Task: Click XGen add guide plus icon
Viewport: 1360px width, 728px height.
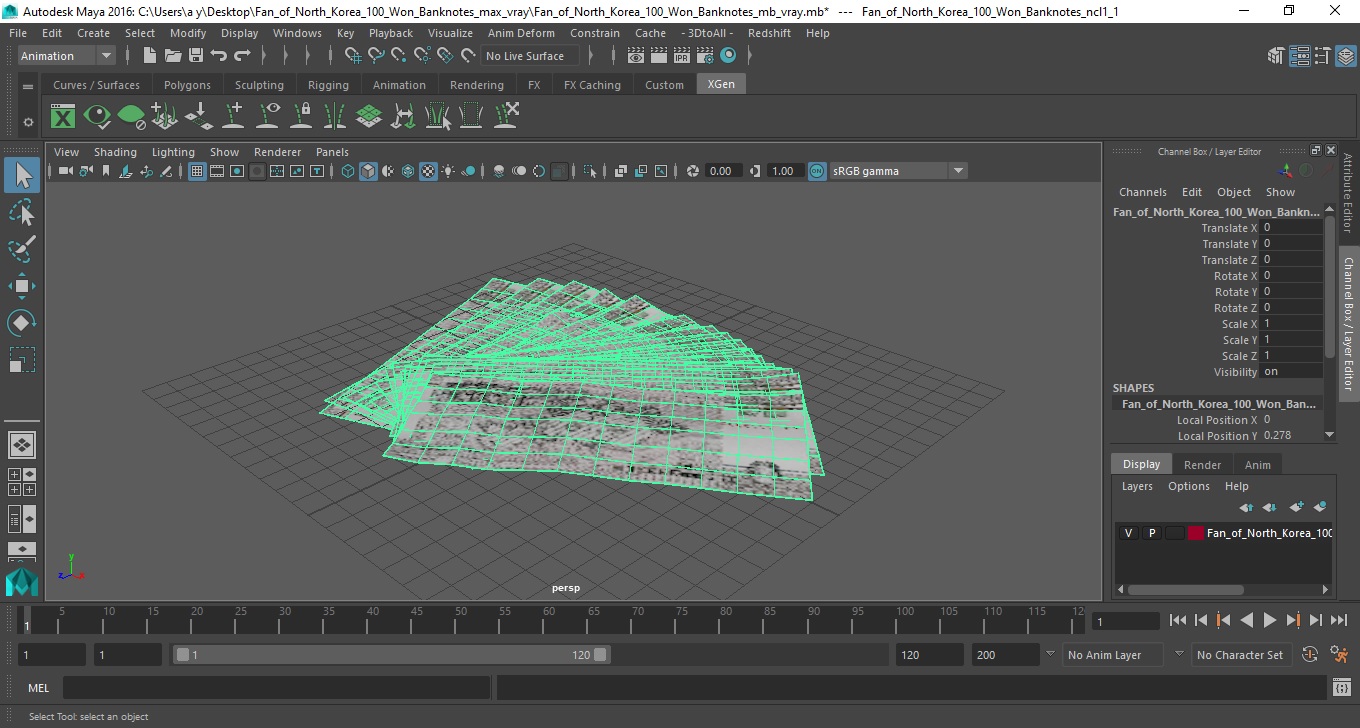Action: point(233,117)
